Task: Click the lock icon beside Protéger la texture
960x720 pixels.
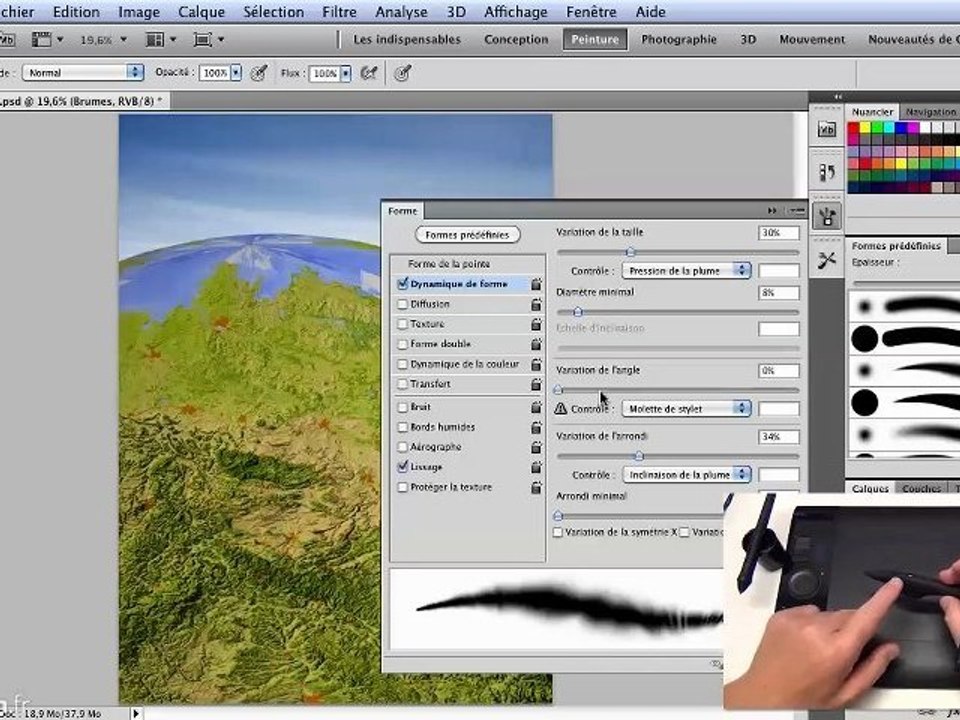Action: 536,487
